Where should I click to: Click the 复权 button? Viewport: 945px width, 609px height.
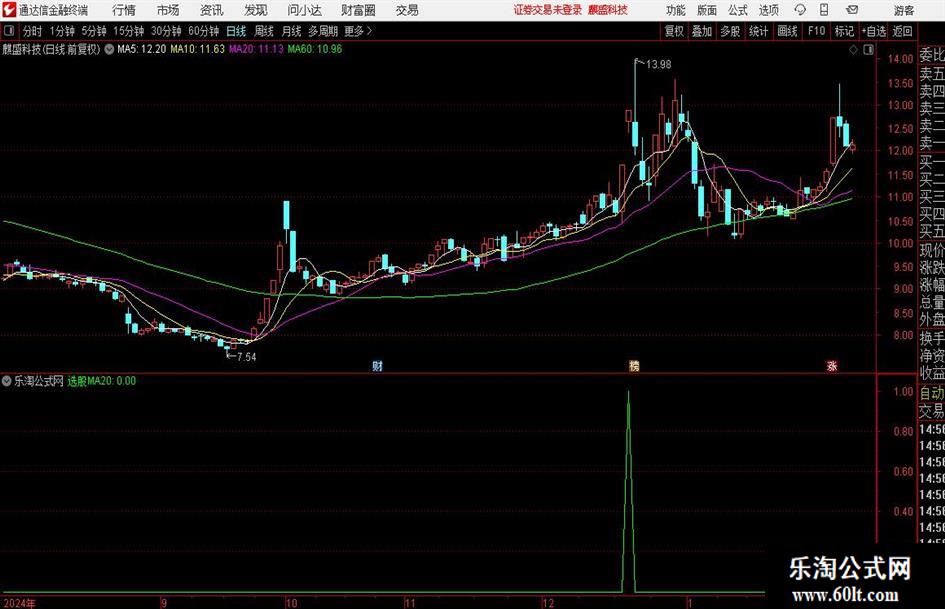(x=674, y=31)
